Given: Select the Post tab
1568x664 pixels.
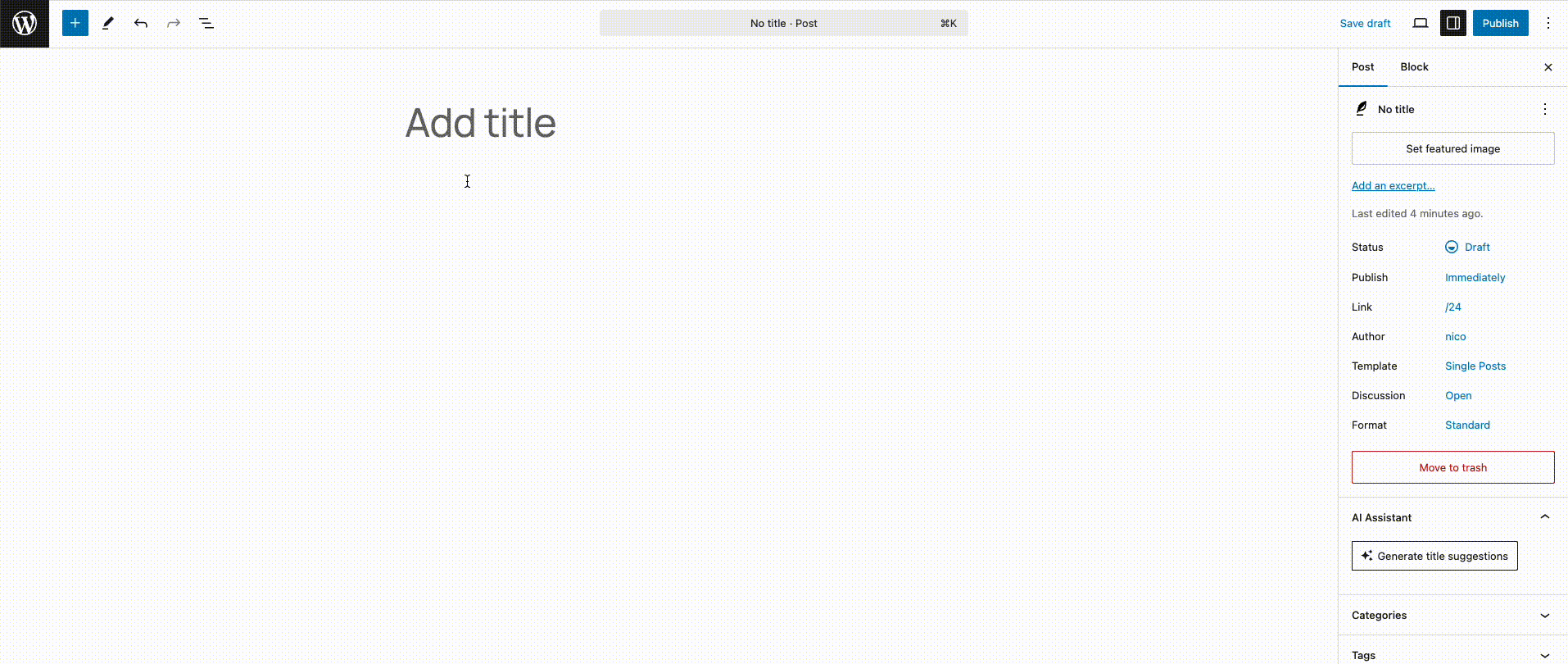Looking at the screenshot, I should pyautogui.click(x=1363, y=67).
